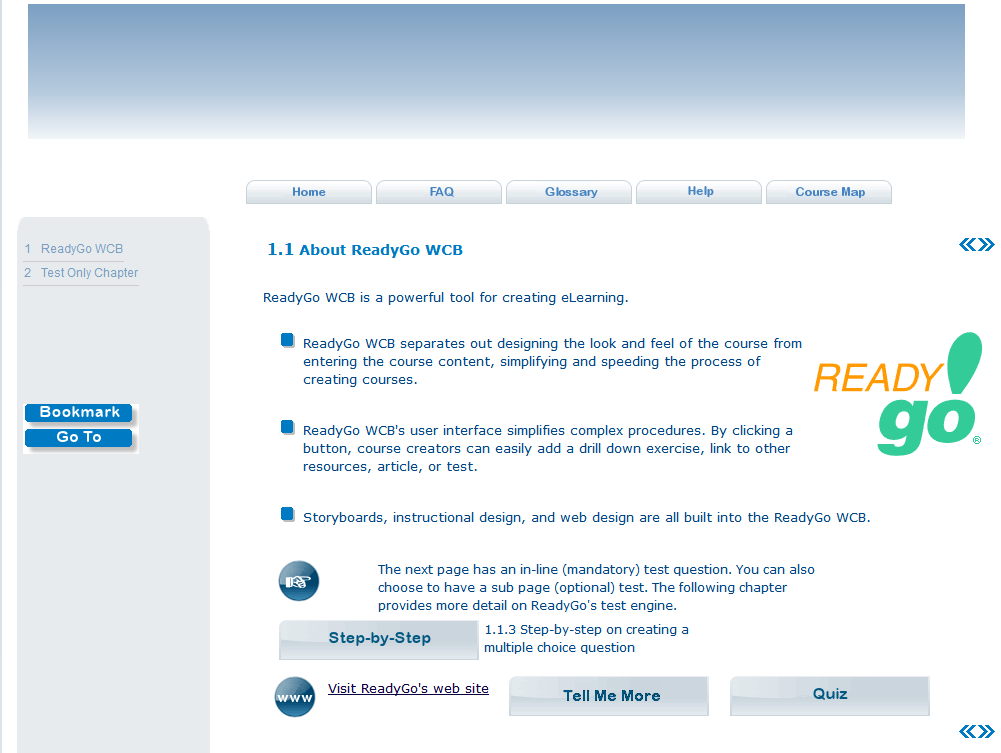Click the Bookmark button
1001x753 pixels.
coord(79,412)
